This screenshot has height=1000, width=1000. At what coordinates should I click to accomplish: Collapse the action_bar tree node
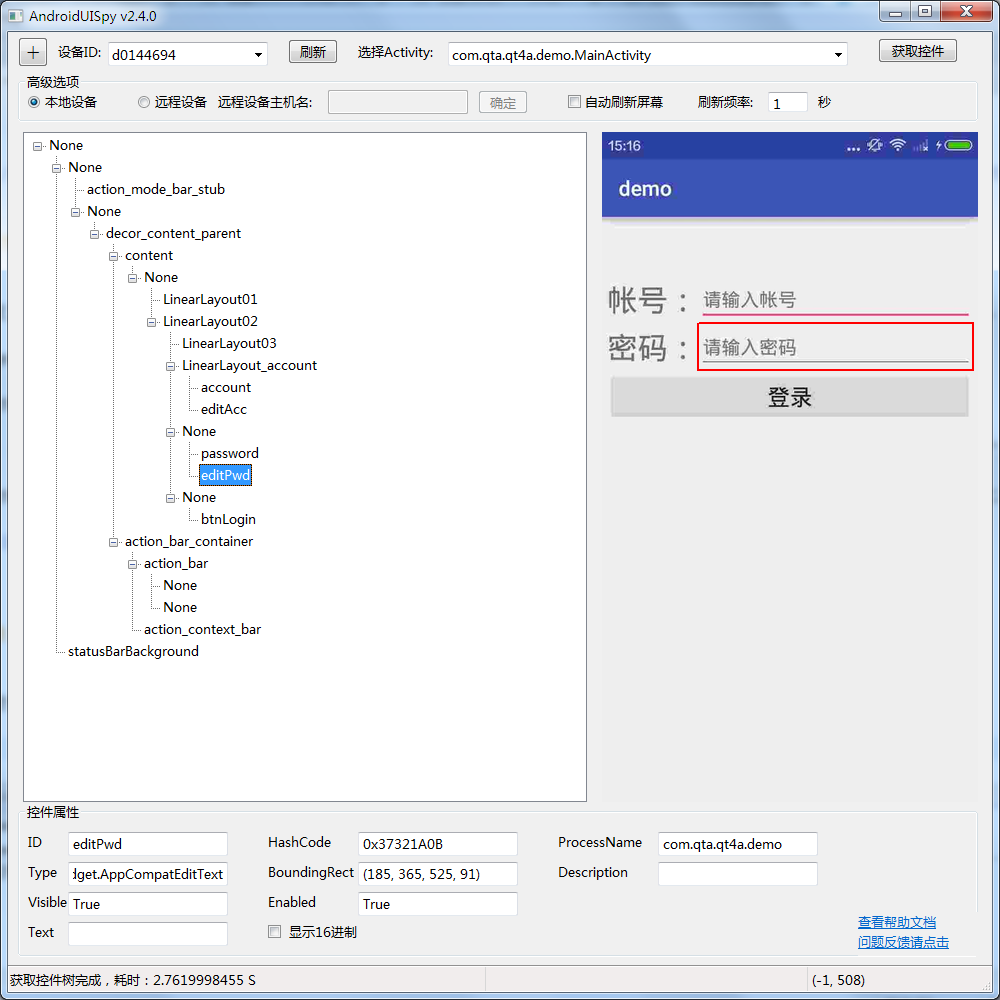point(133,564)
